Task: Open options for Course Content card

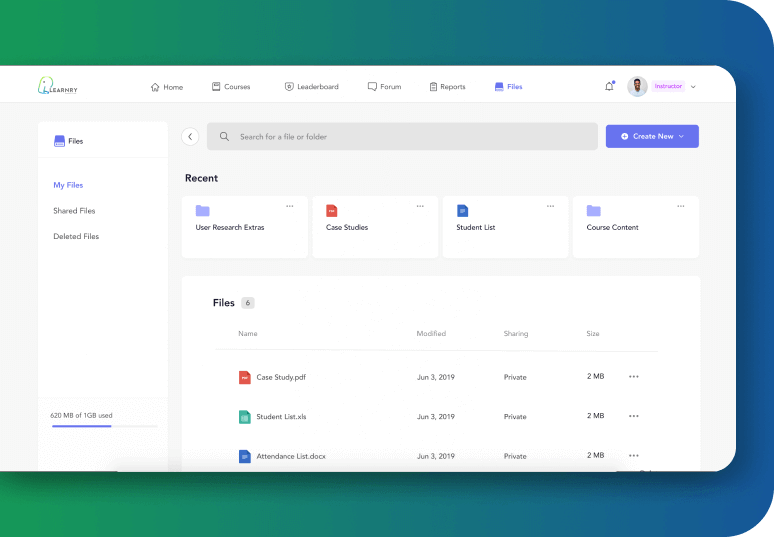Action: [681, 206]
